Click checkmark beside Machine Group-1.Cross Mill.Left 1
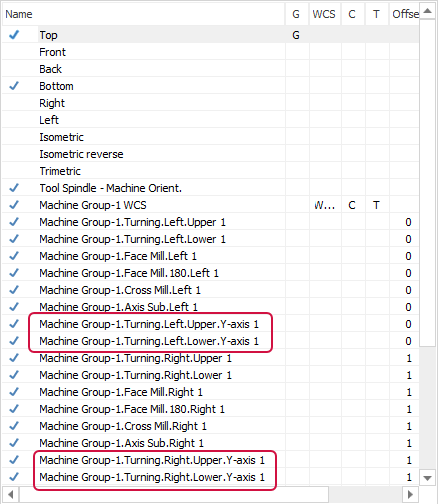Image resolution: width=438 pixels, height=504 pixels. [14, 290]
